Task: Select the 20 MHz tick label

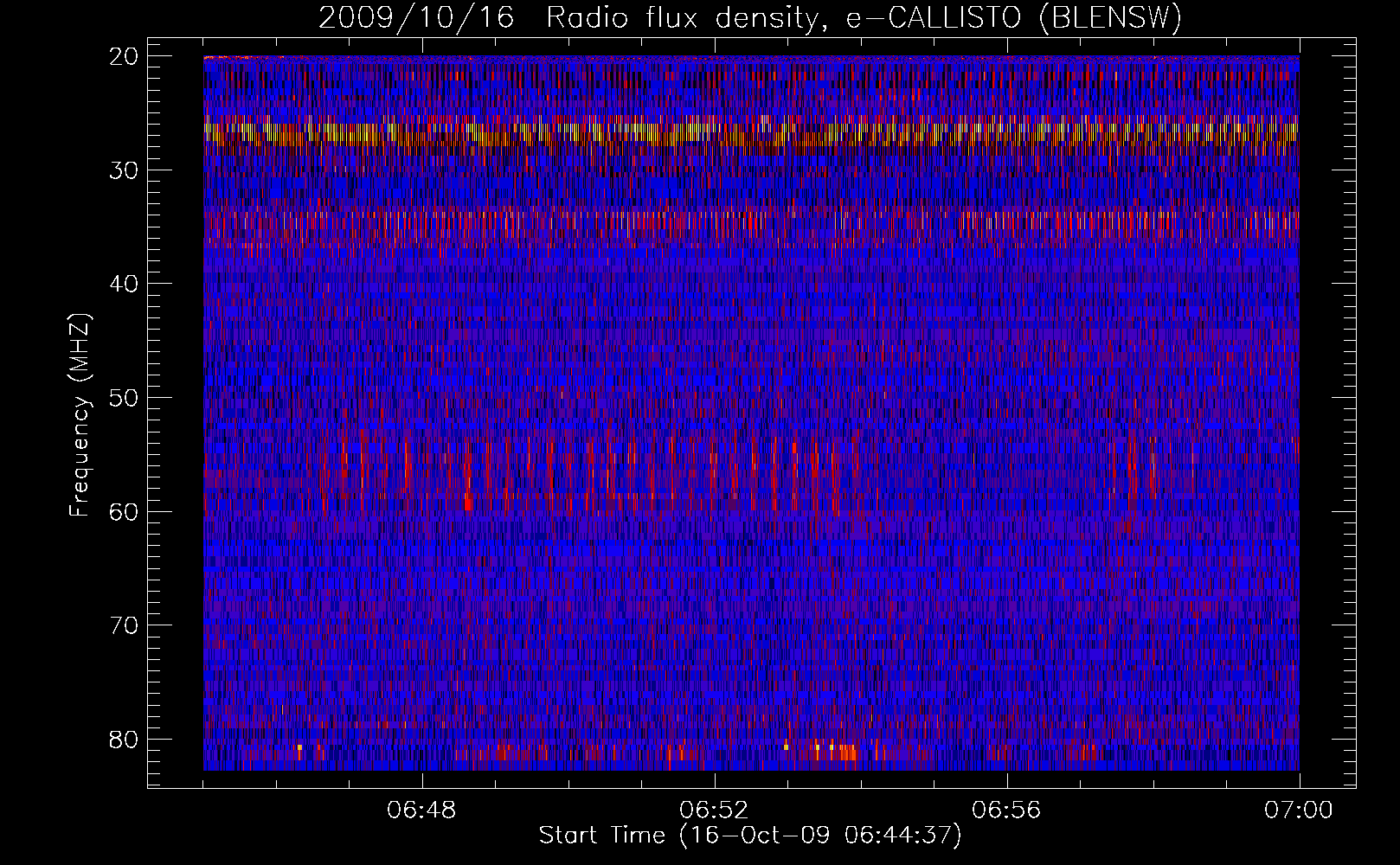Action: pos(125,56)
